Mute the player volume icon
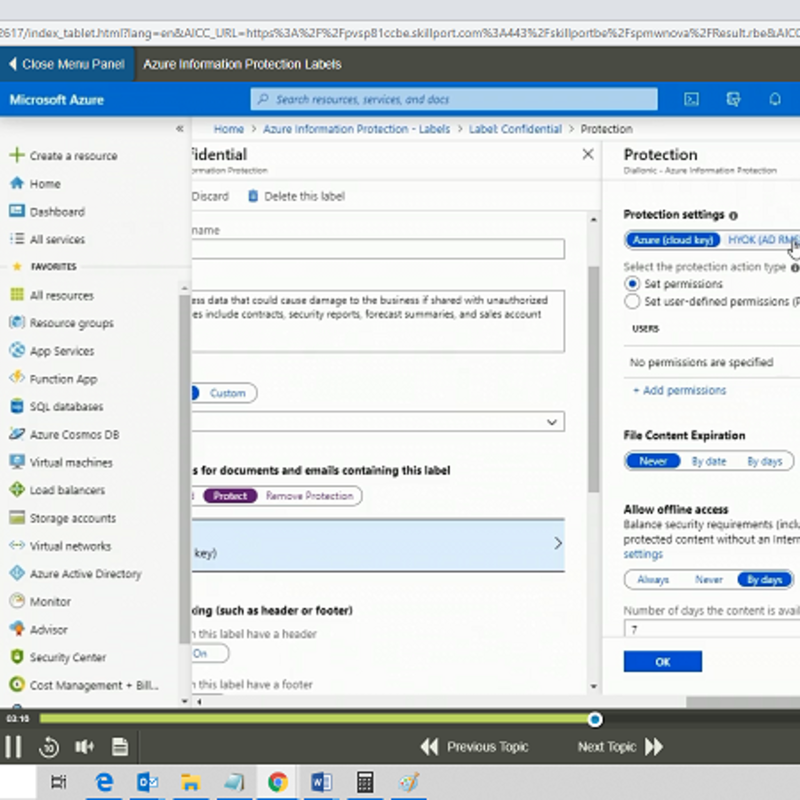Screen dimensions: 800x800 [84, 747]
